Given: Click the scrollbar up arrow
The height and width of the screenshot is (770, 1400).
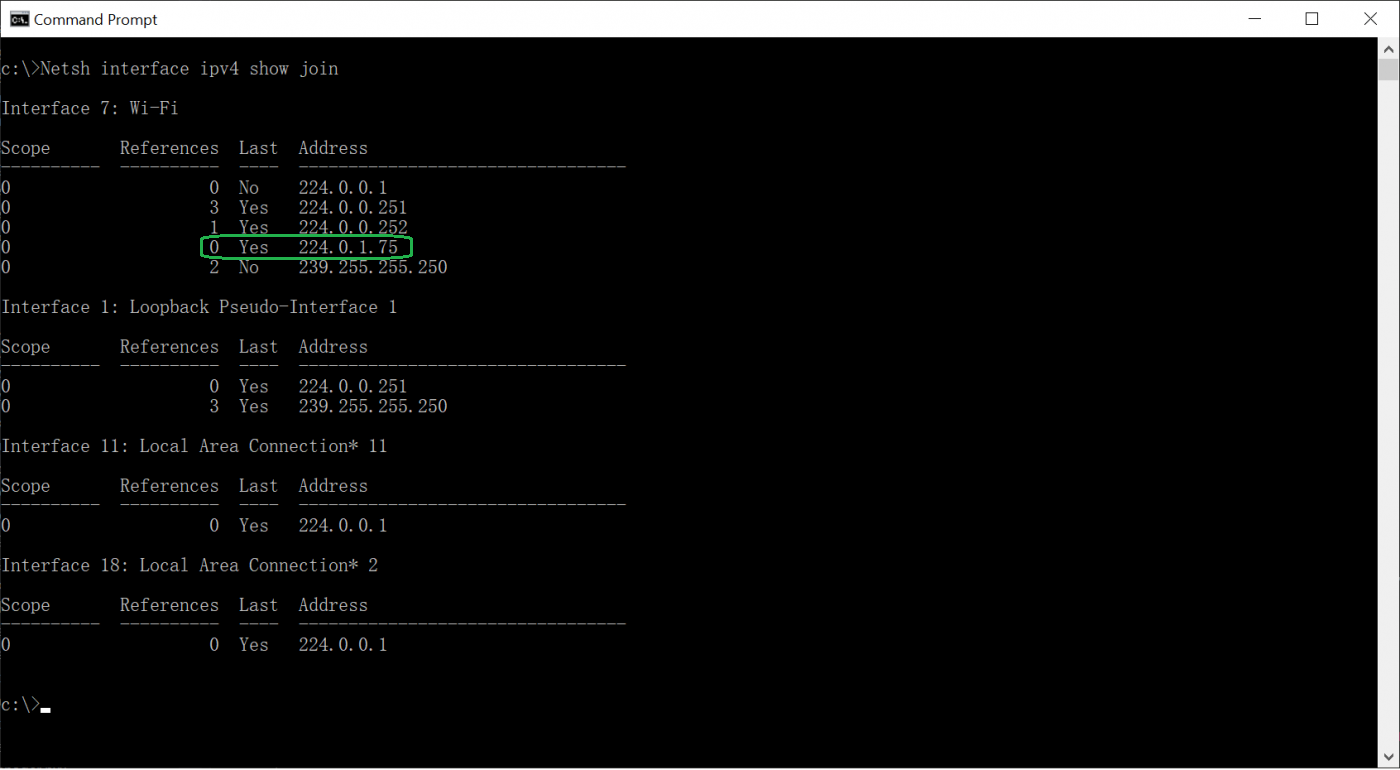Looking at the screenshot, I should 1388,48.
